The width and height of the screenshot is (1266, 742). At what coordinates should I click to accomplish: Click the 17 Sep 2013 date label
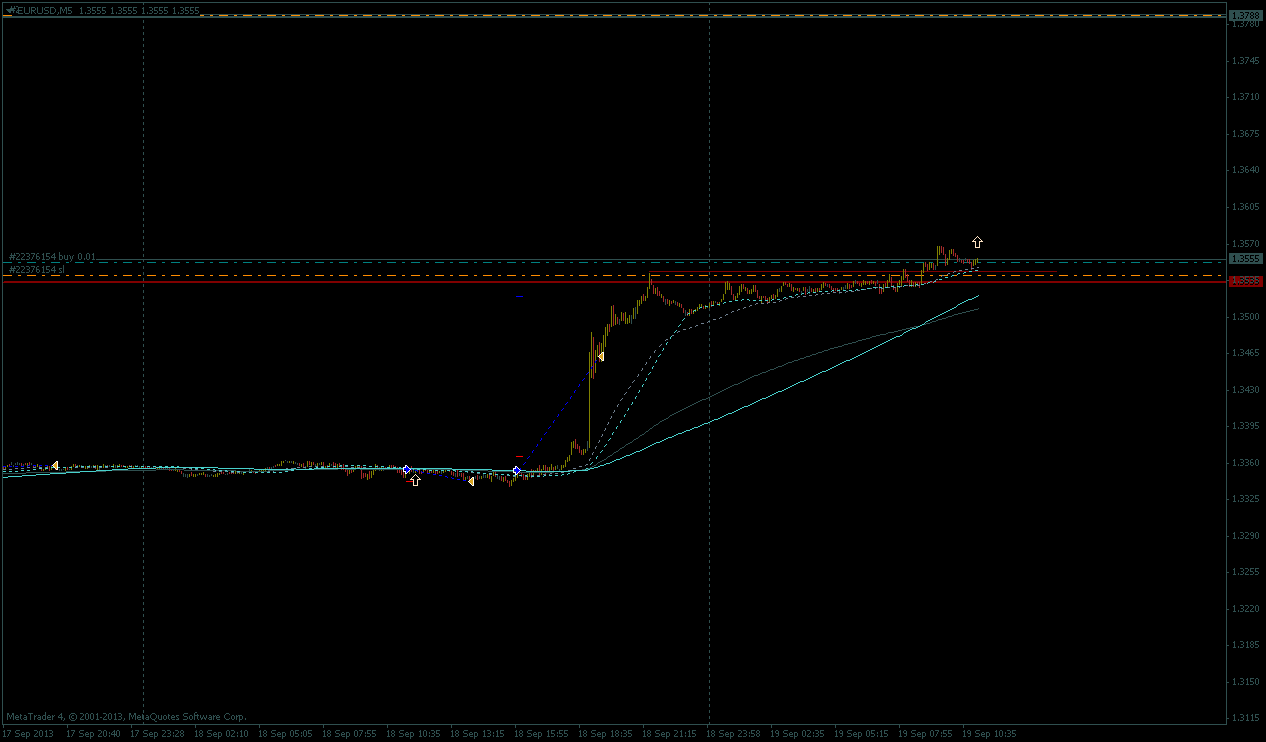tap(28, 733)
